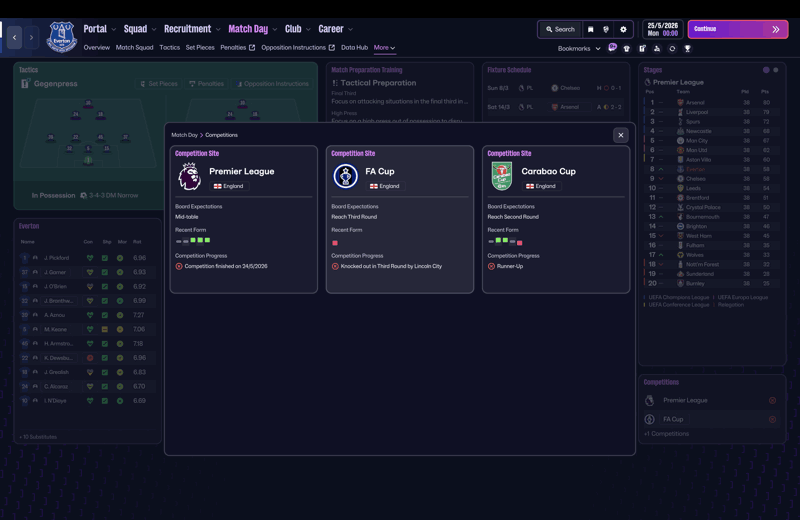The height and width of the screenshot is (520, 800).
Task: Click Carabao Cup recent form squares
Action: click(505, 241)
